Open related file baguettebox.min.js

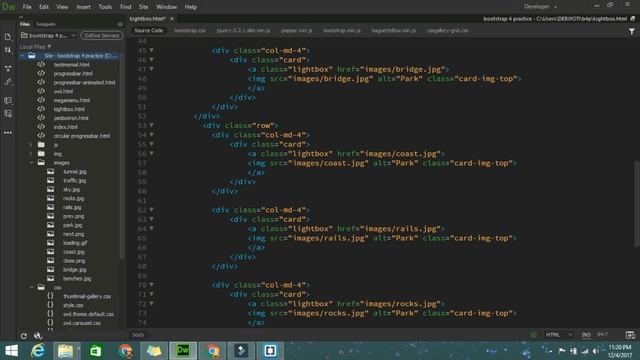pyautogui.click(x=393, y=31)
